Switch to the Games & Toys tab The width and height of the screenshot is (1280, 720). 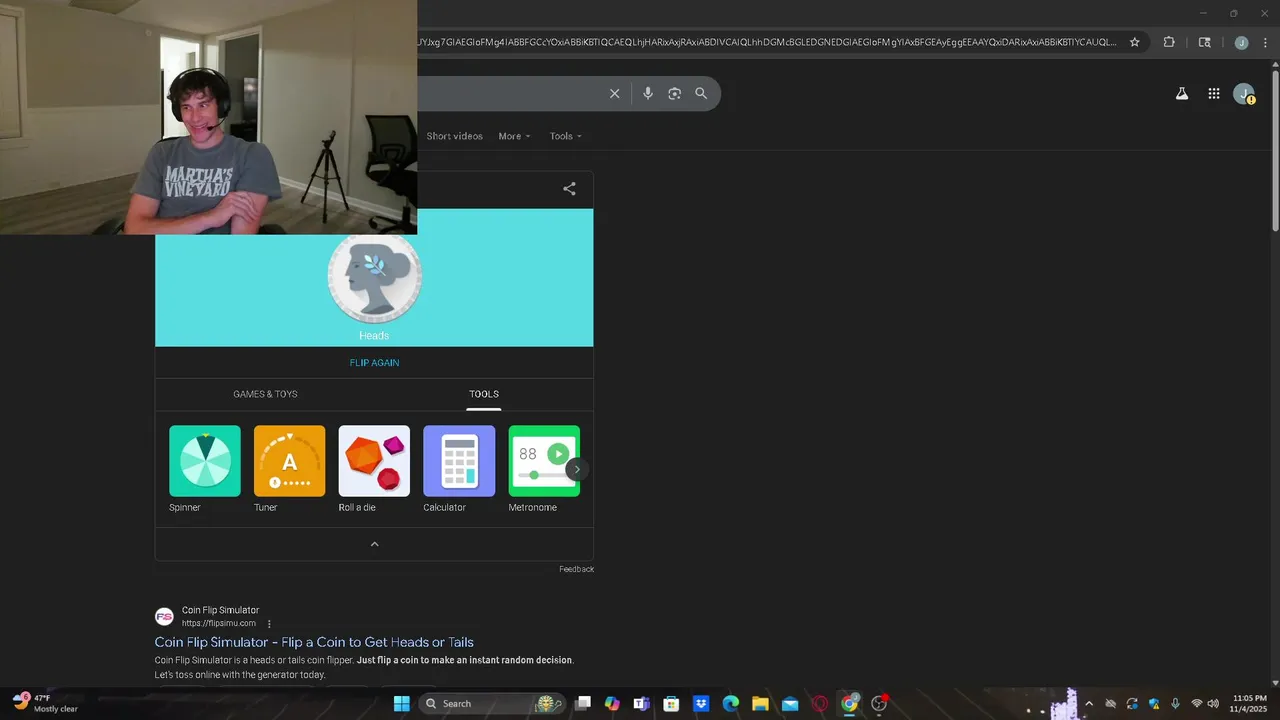265,394
